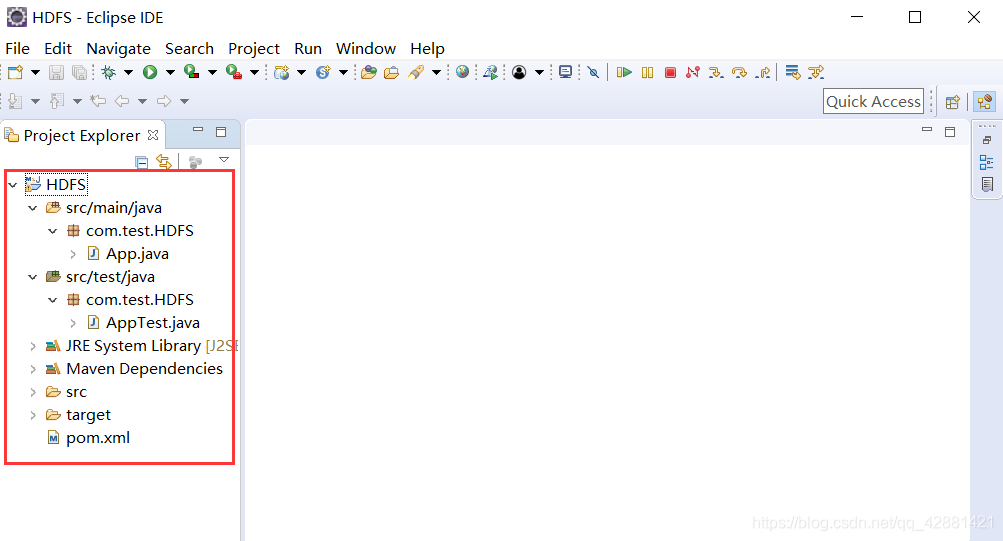Click the red Terminate stop icon
Screen dimensions: 1003x541
click(670, 72)
